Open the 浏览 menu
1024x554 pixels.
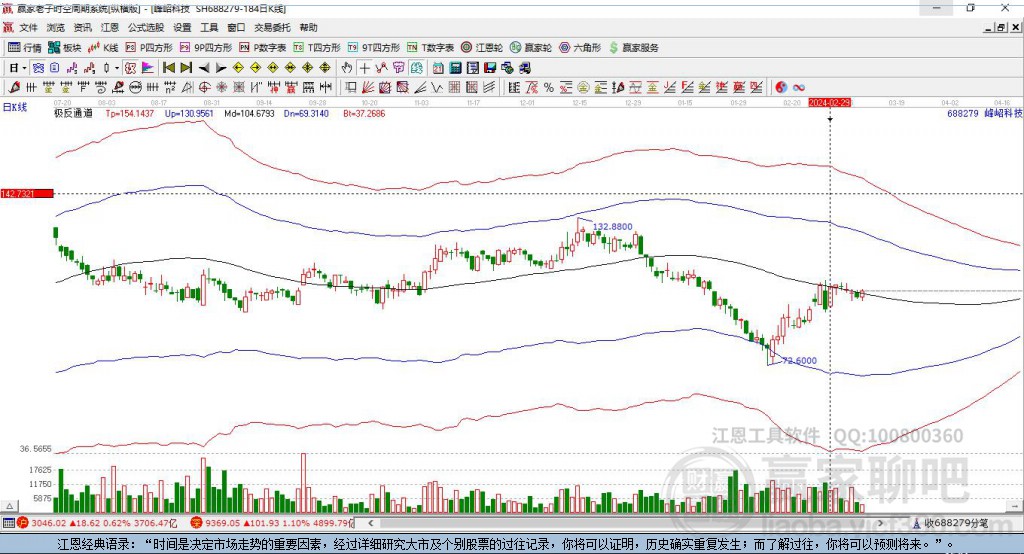click(56, 27)
